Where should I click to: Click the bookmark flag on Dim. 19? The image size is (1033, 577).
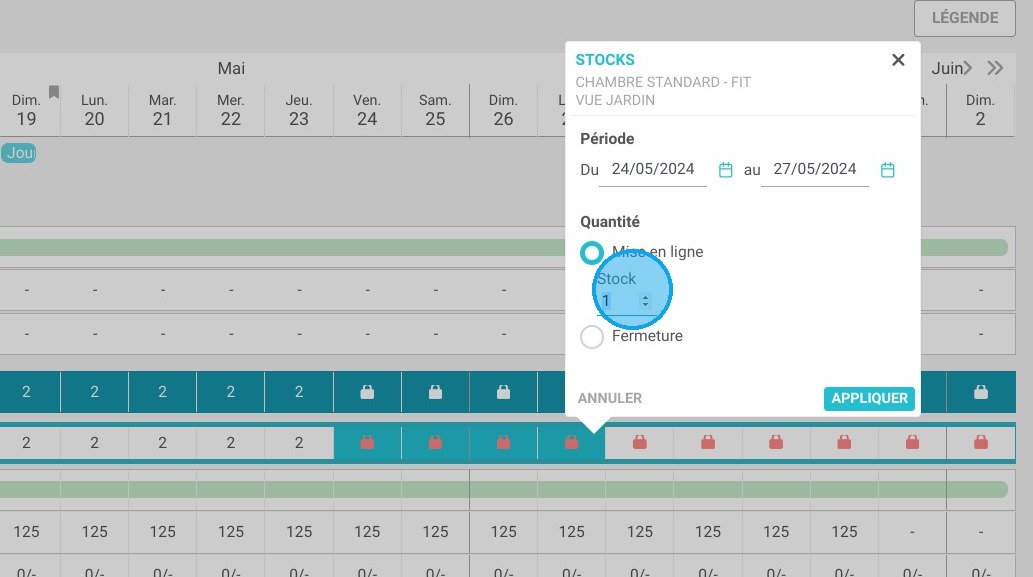click(x=54, y=92)
